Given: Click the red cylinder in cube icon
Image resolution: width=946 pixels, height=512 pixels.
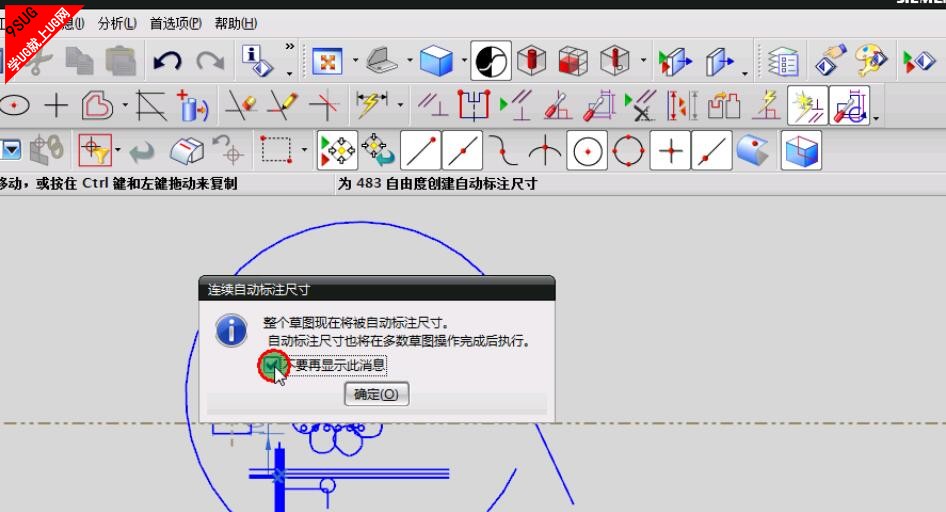Looking at the screenshot, I should point(532,61).
